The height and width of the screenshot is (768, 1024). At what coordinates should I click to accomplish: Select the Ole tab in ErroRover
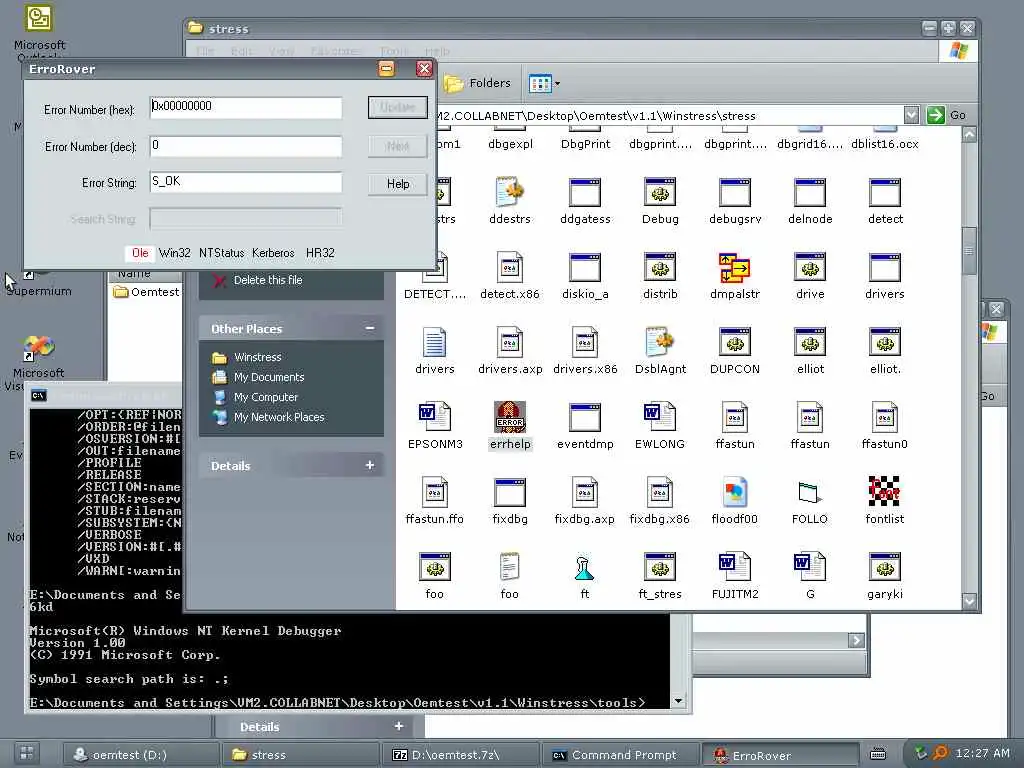[x=140, y=253]
